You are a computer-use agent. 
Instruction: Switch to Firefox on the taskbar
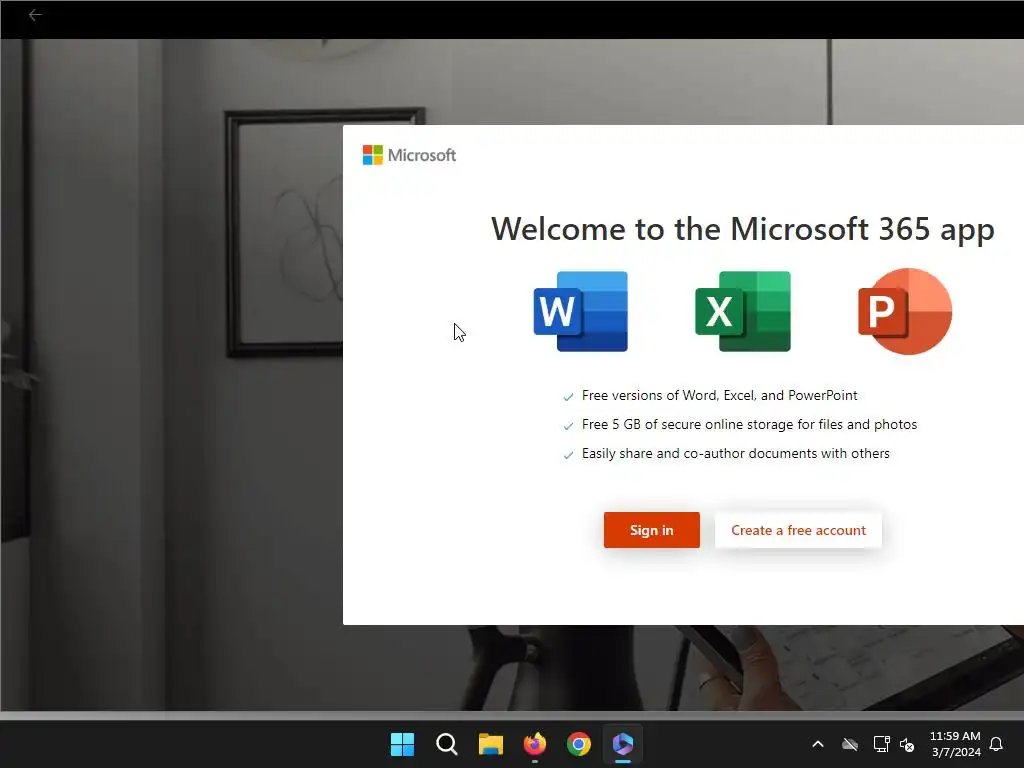535,744
